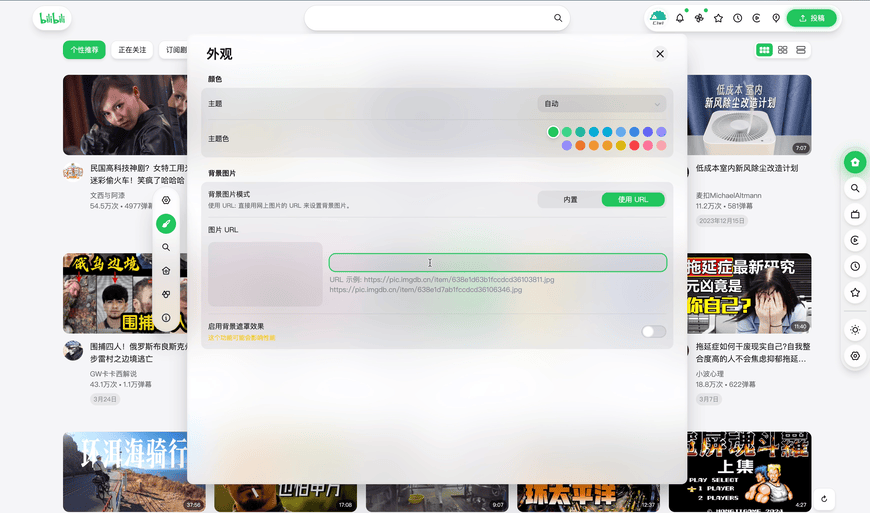Focus the 图片 URL input field

[498, 262]
